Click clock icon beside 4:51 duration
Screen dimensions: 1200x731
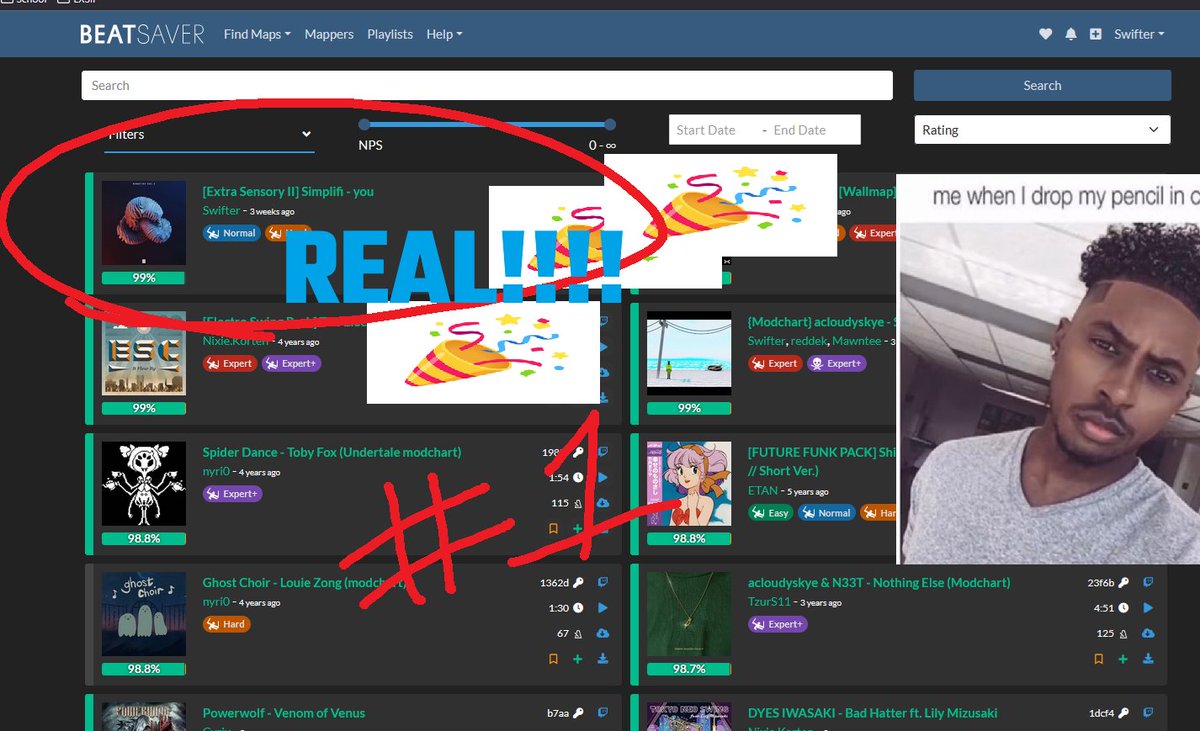(x=1123, y=608)
